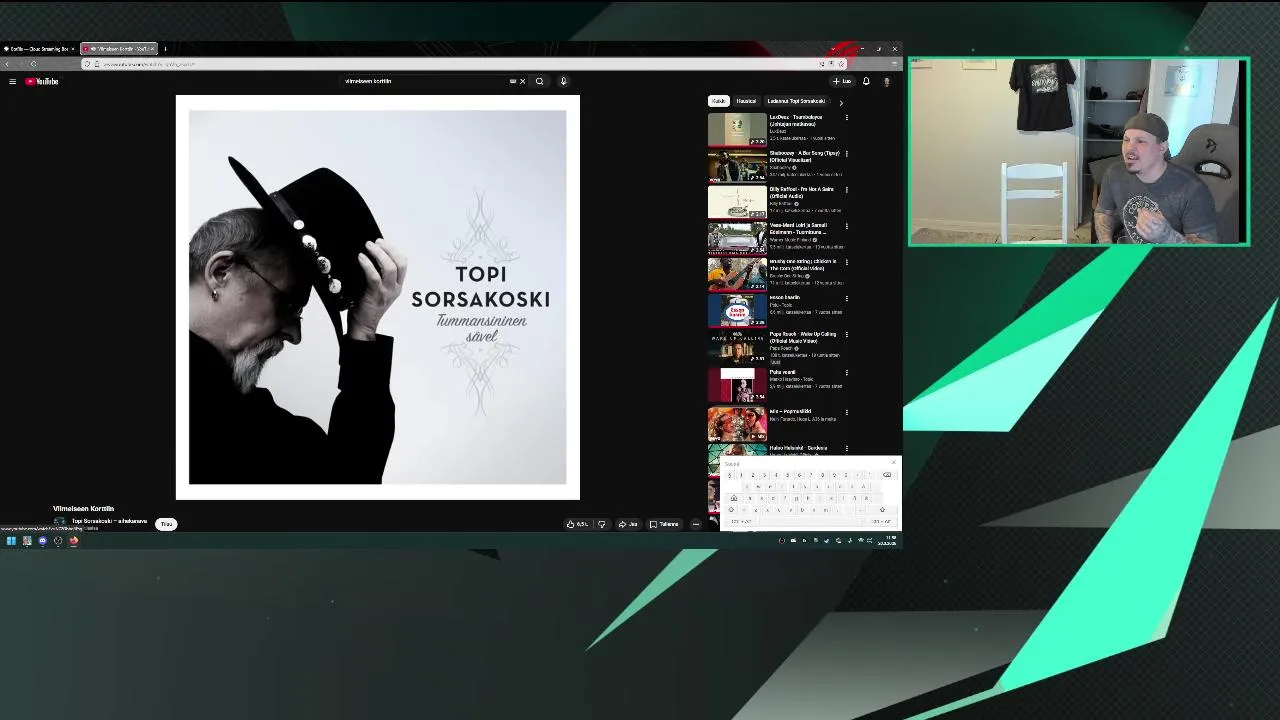Open the Paku Topic video thumbnail
The width and height of the screenshot is (1280, 720).
(737, 310)
